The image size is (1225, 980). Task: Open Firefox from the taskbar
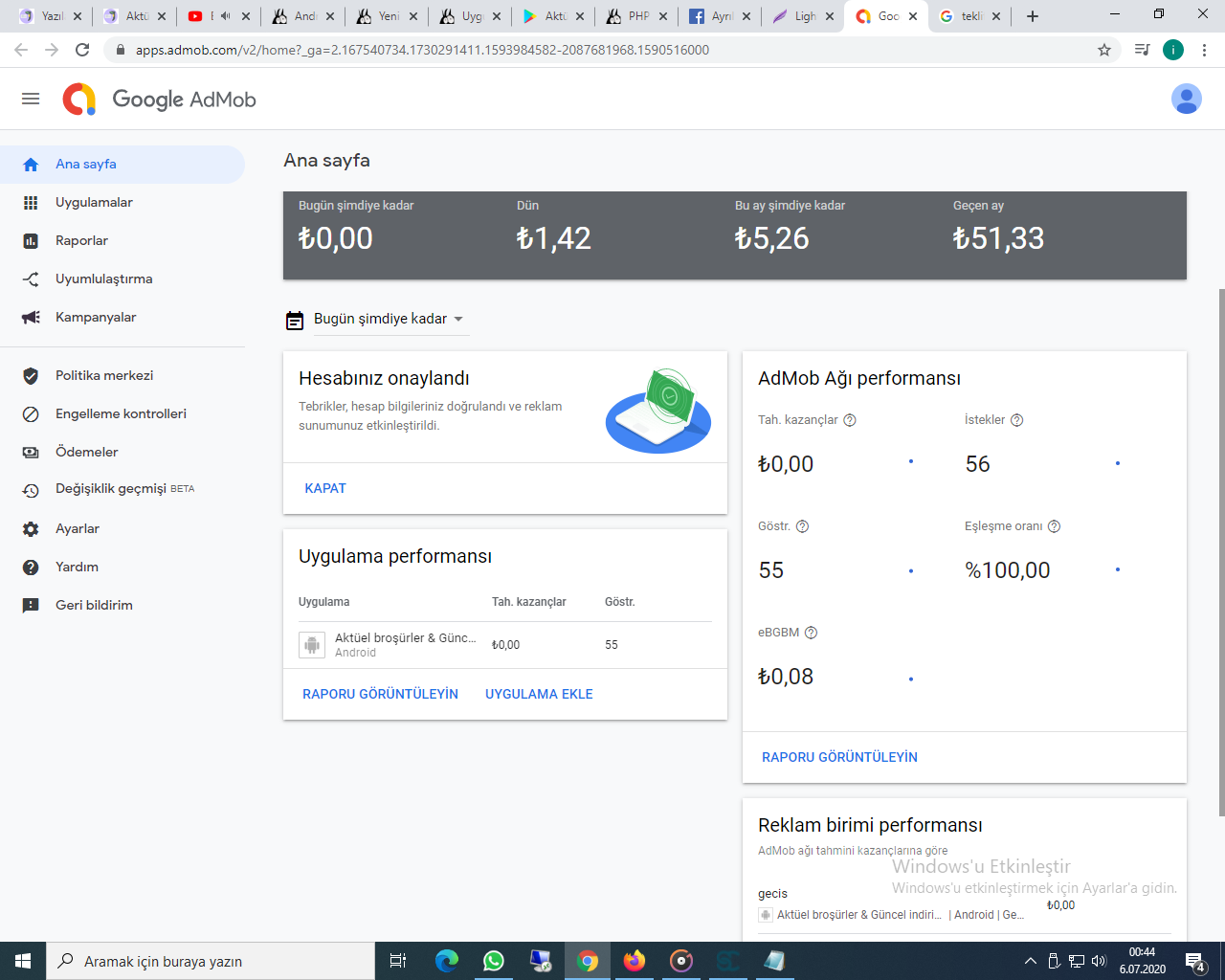[635, 961]
